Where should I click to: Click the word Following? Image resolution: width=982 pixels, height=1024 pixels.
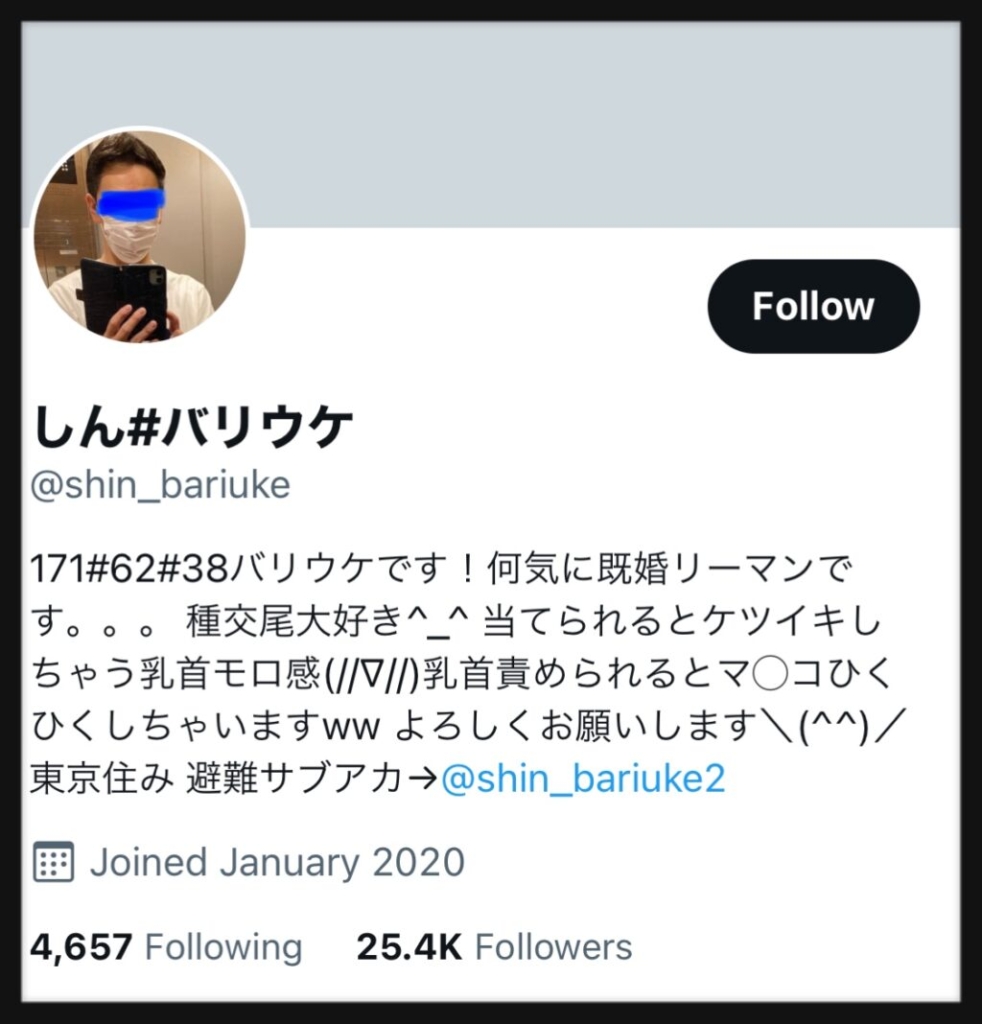(x=223, y=947)
